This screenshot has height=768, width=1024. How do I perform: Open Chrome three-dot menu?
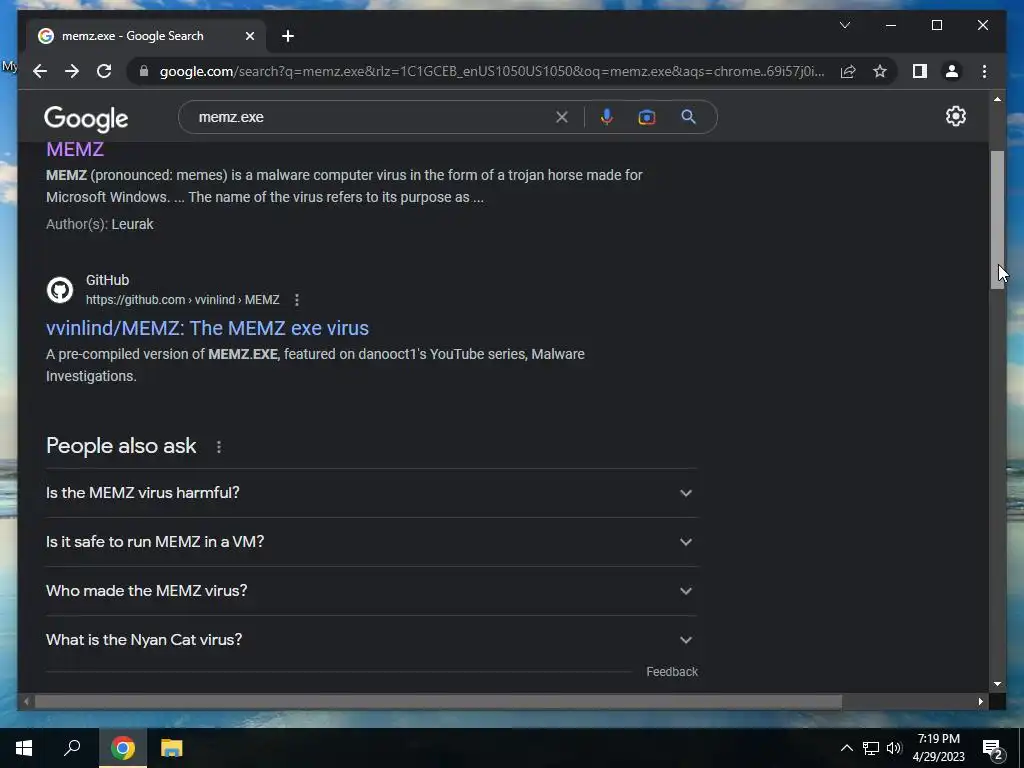984,71
